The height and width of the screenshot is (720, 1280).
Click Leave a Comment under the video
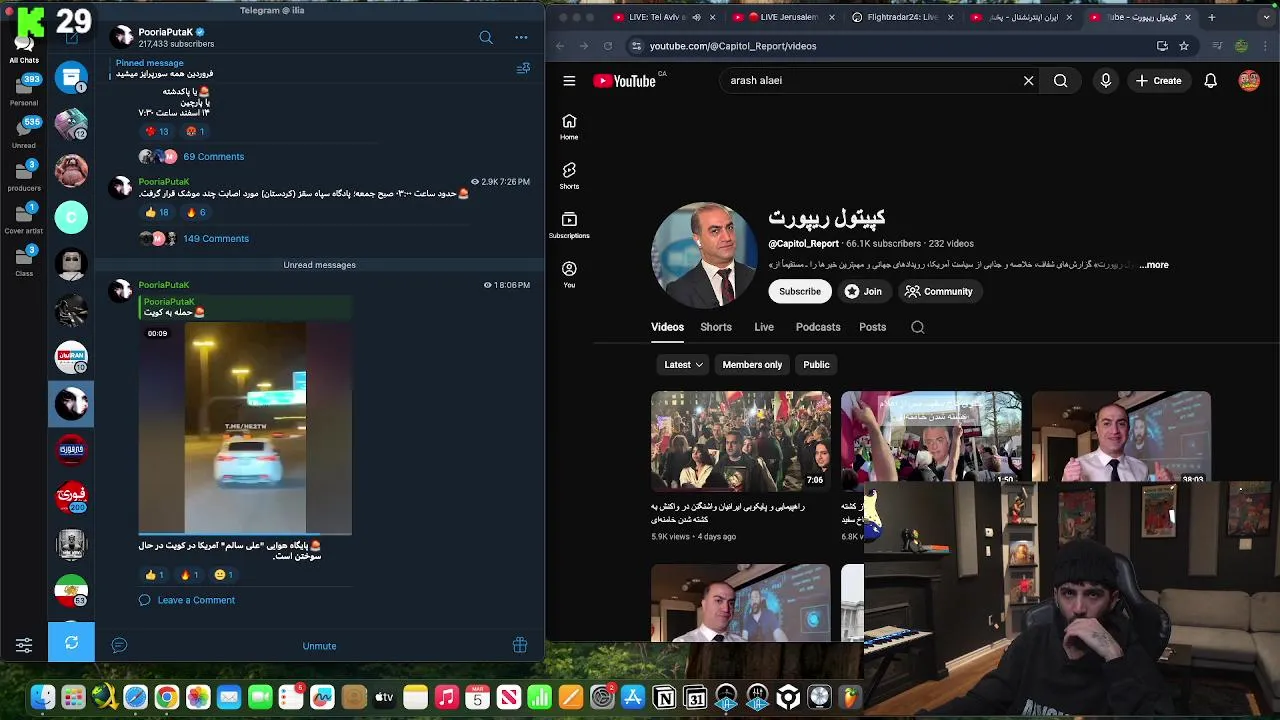(x=195, y=600)
